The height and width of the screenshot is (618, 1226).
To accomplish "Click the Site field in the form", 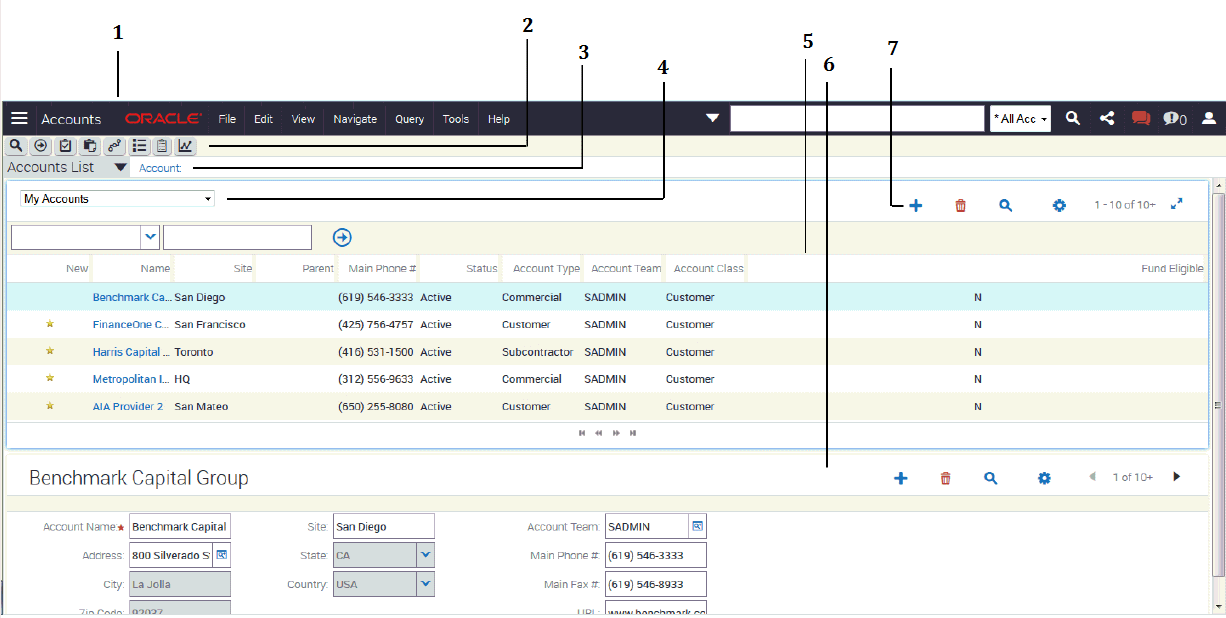I will point(384,526).
